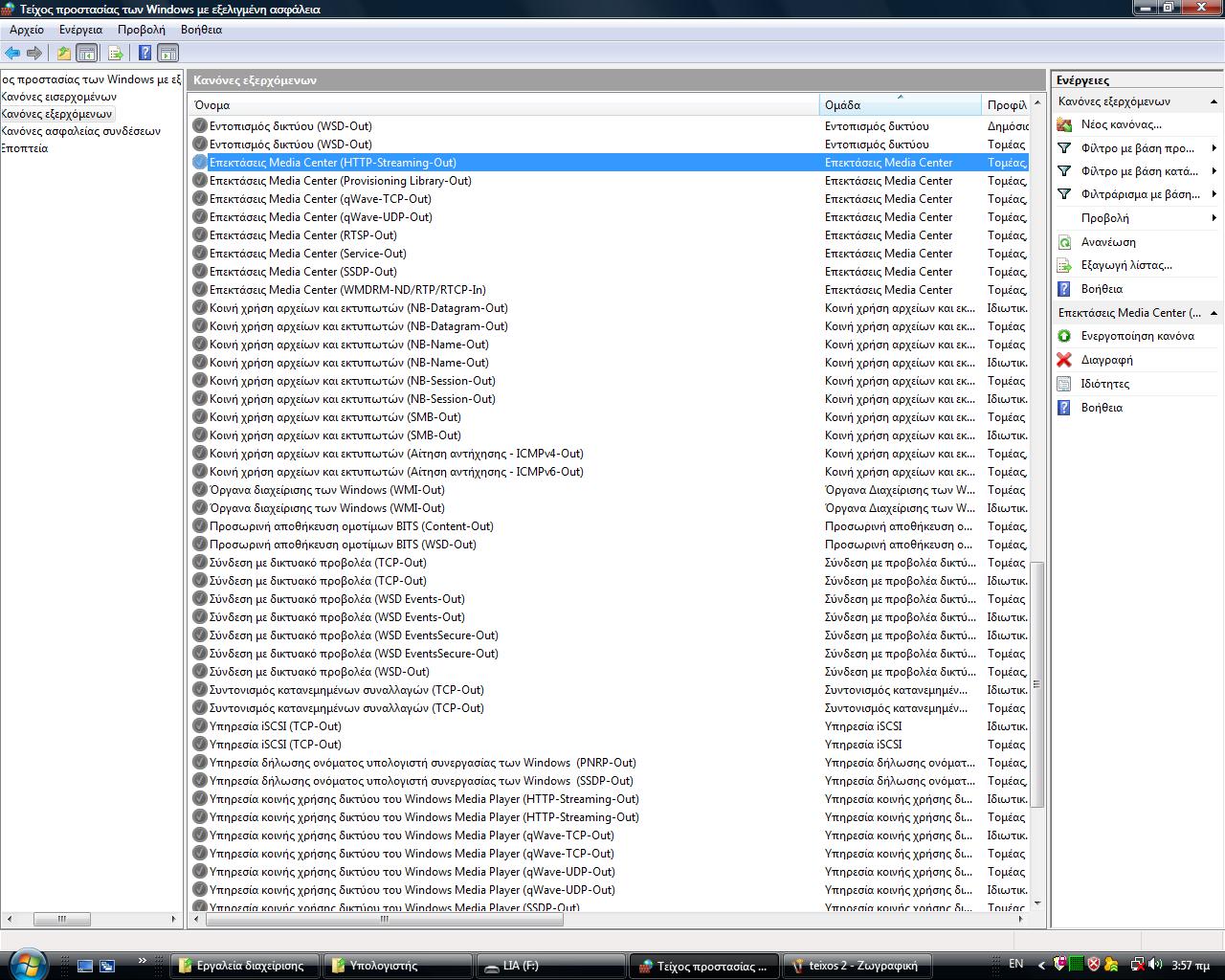
Task: Toggle the console tree pane toolbar icon
Action: tap(86, 54)
